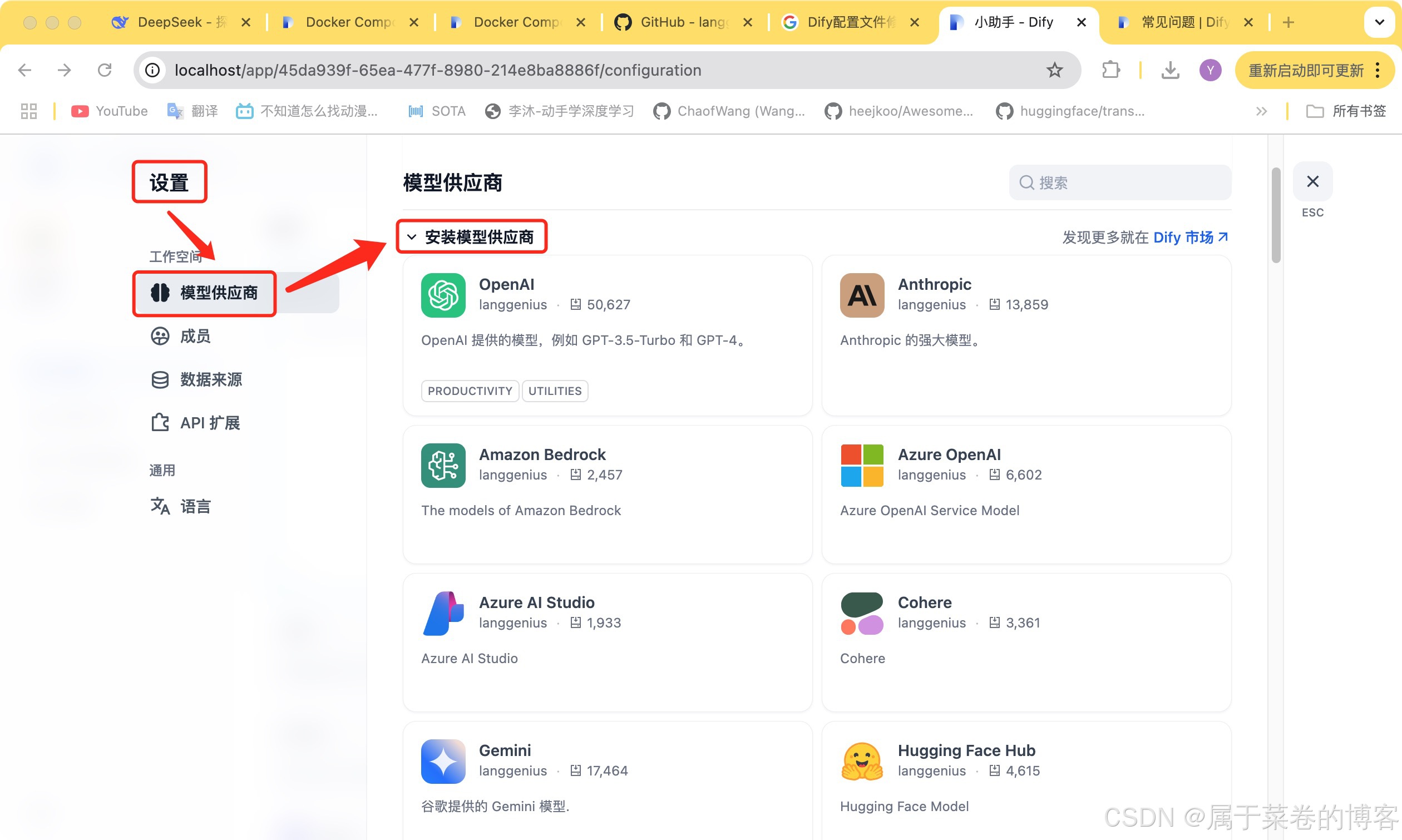Open the 成员 settings menu item

click(195, 336)
